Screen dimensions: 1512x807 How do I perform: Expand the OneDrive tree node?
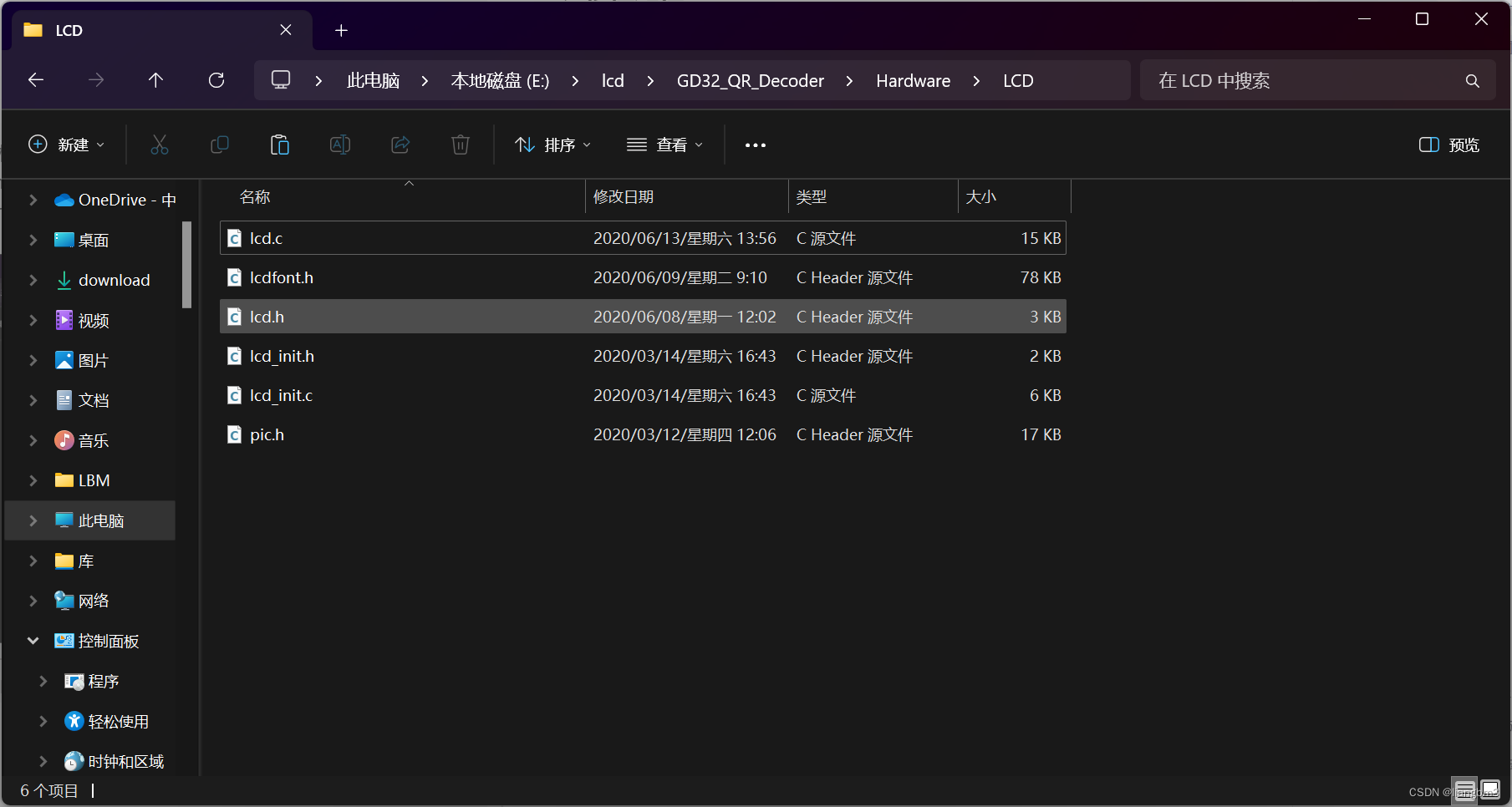pyautogui.click(x=33, y=200)
